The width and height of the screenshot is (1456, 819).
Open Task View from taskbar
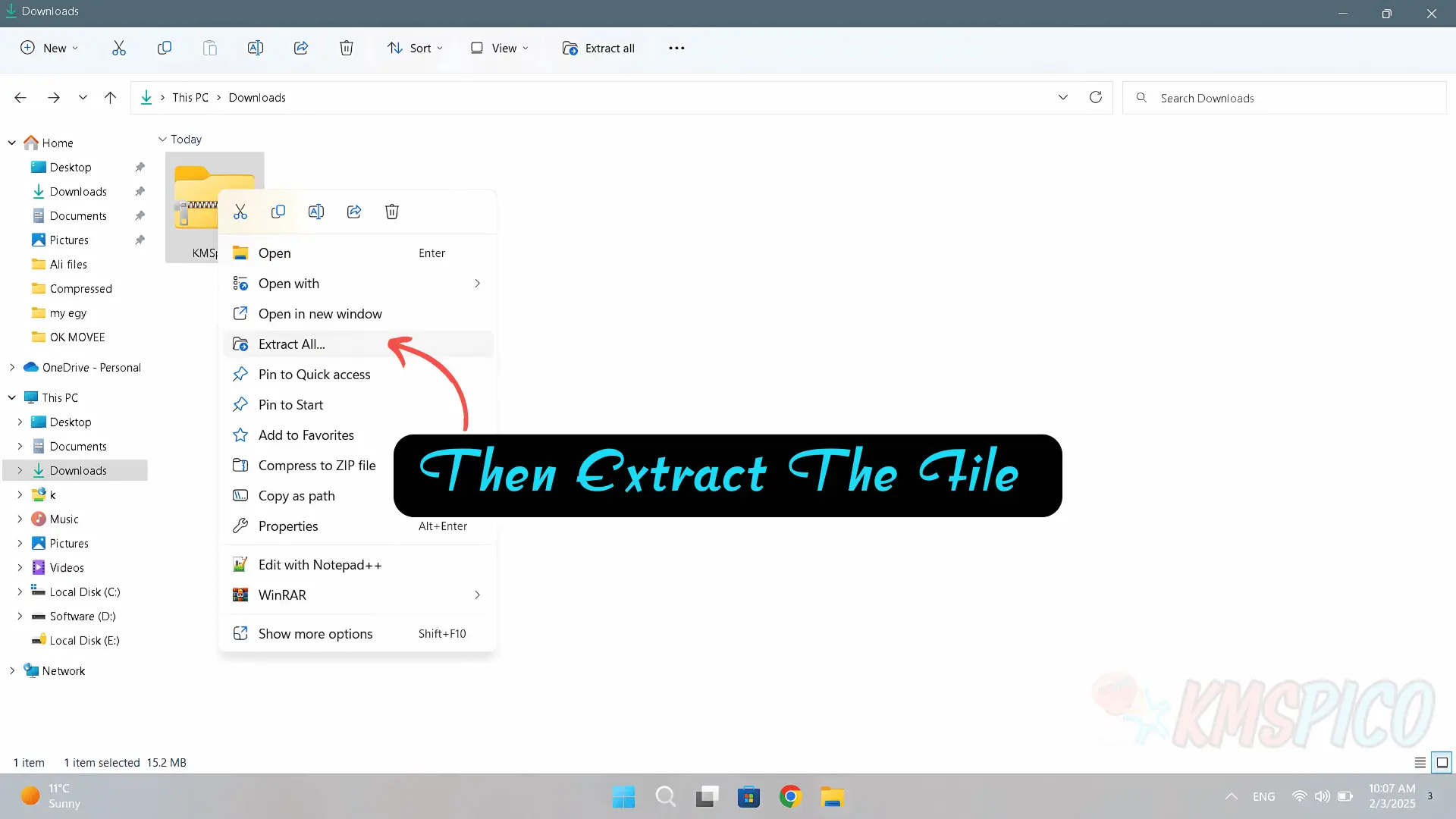coord(708,796)
